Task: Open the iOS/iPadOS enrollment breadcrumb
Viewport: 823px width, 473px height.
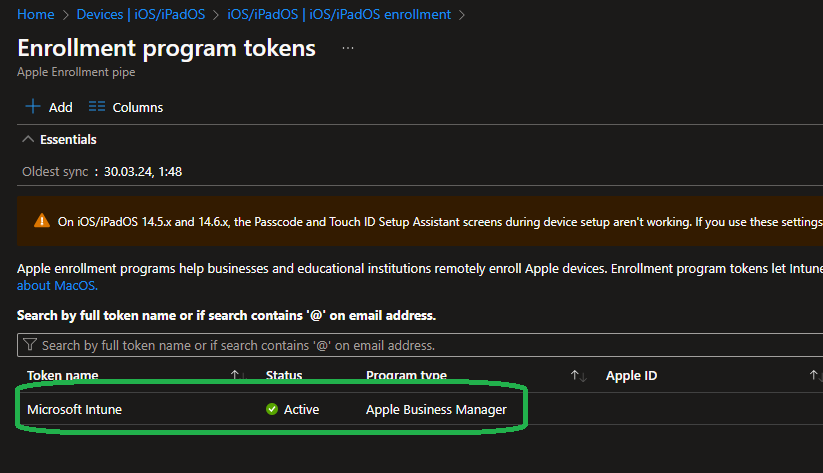Action: pyautogui.click(x=337, y=14)
